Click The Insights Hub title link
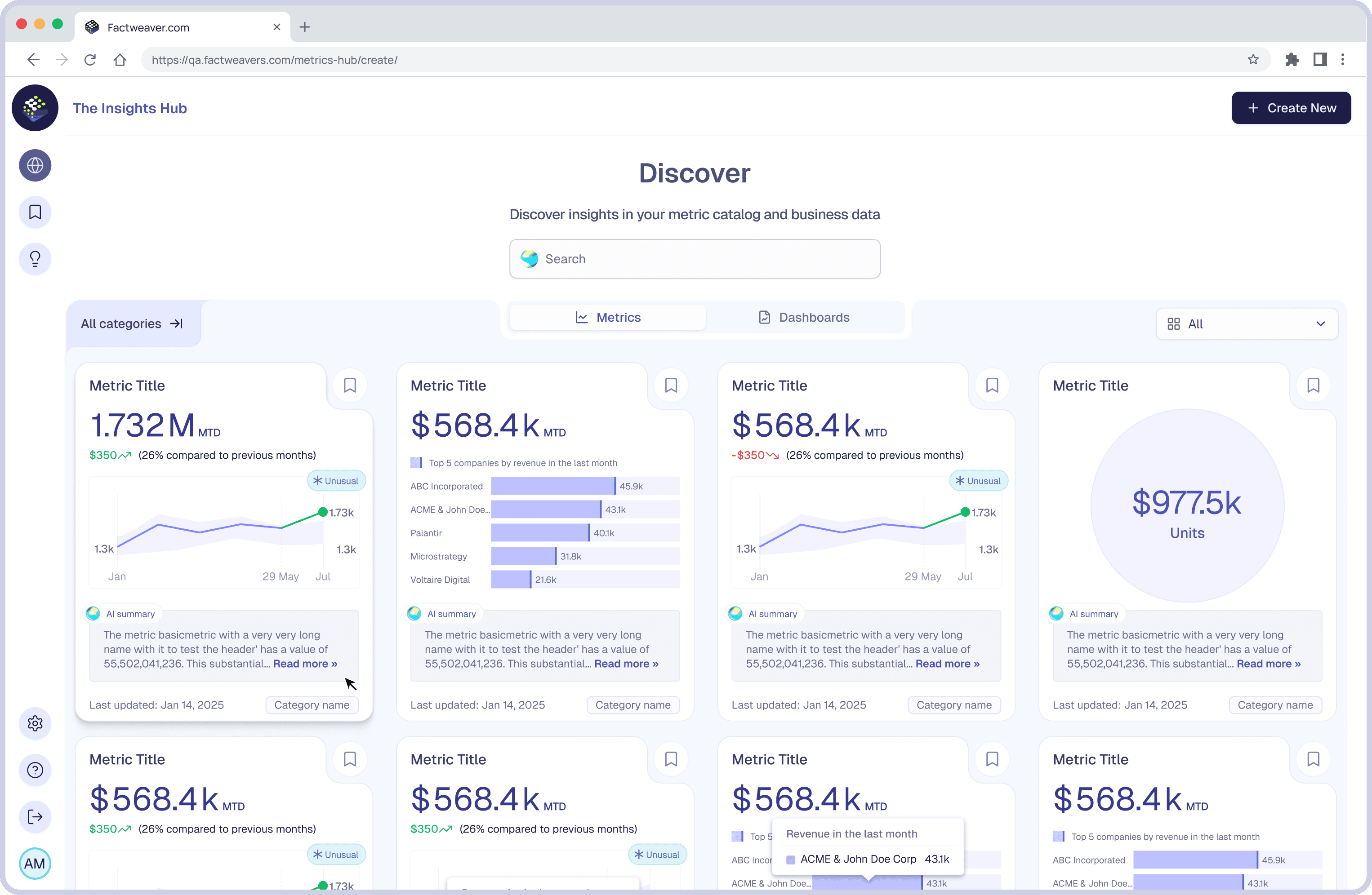 tap(130, 108)
